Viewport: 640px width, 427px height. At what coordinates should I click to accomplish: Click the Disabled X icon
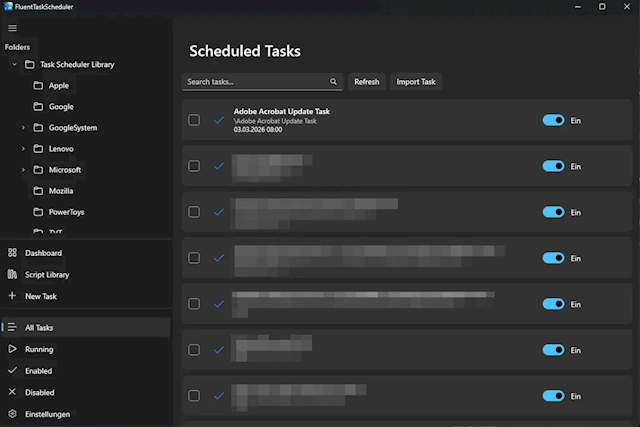[12, 392]
